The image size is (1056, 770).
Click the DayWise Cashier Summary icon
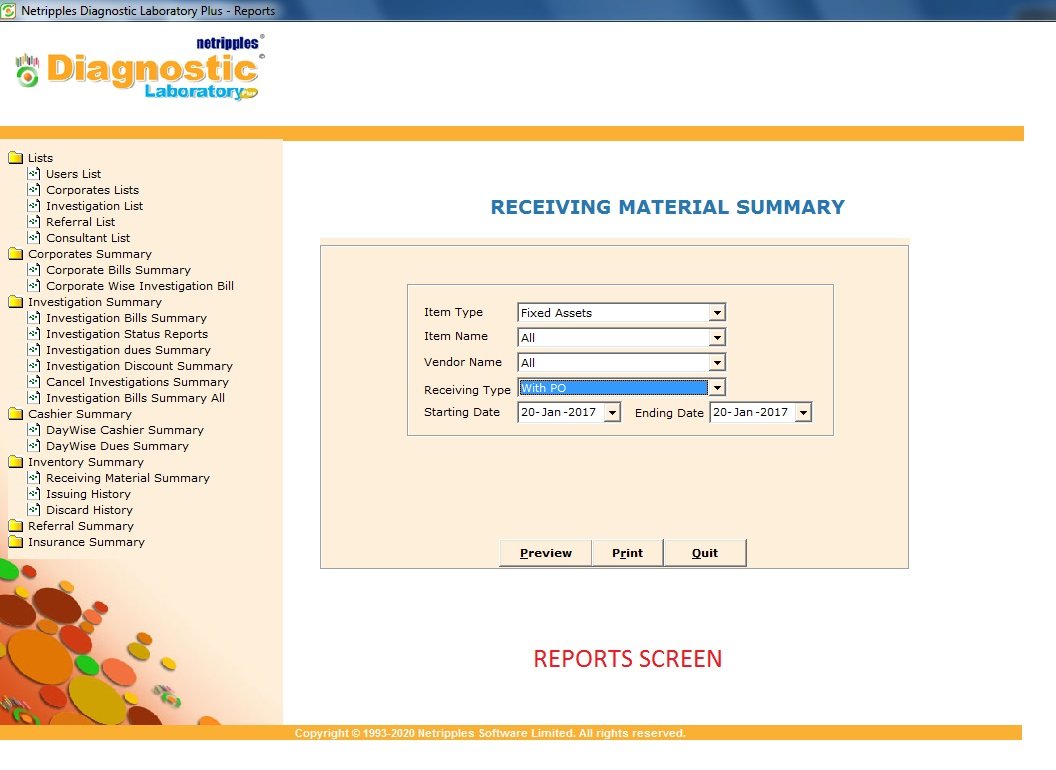click(x=34, y=430)
